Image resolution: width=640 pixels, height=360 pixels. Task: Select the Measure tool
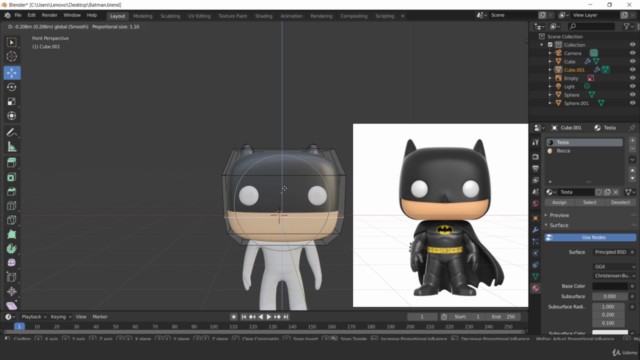11,147
